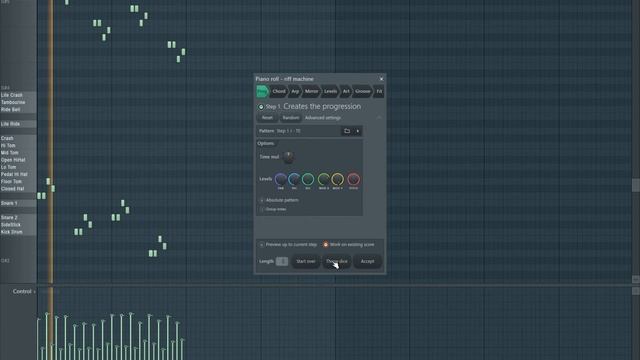Select the first green Prog step tab

pyautogui.click(x=262, y=91)
